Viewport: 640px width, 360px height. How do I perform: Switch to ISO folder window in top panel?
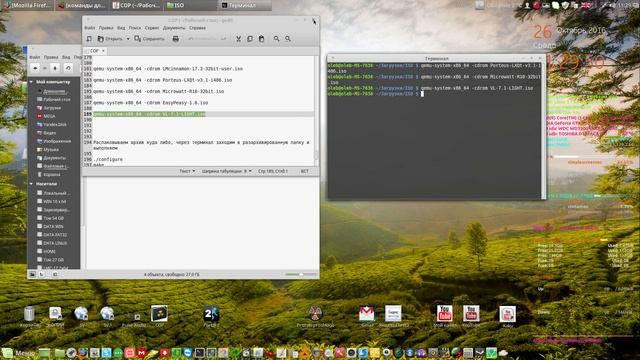[x=190, y=5]
